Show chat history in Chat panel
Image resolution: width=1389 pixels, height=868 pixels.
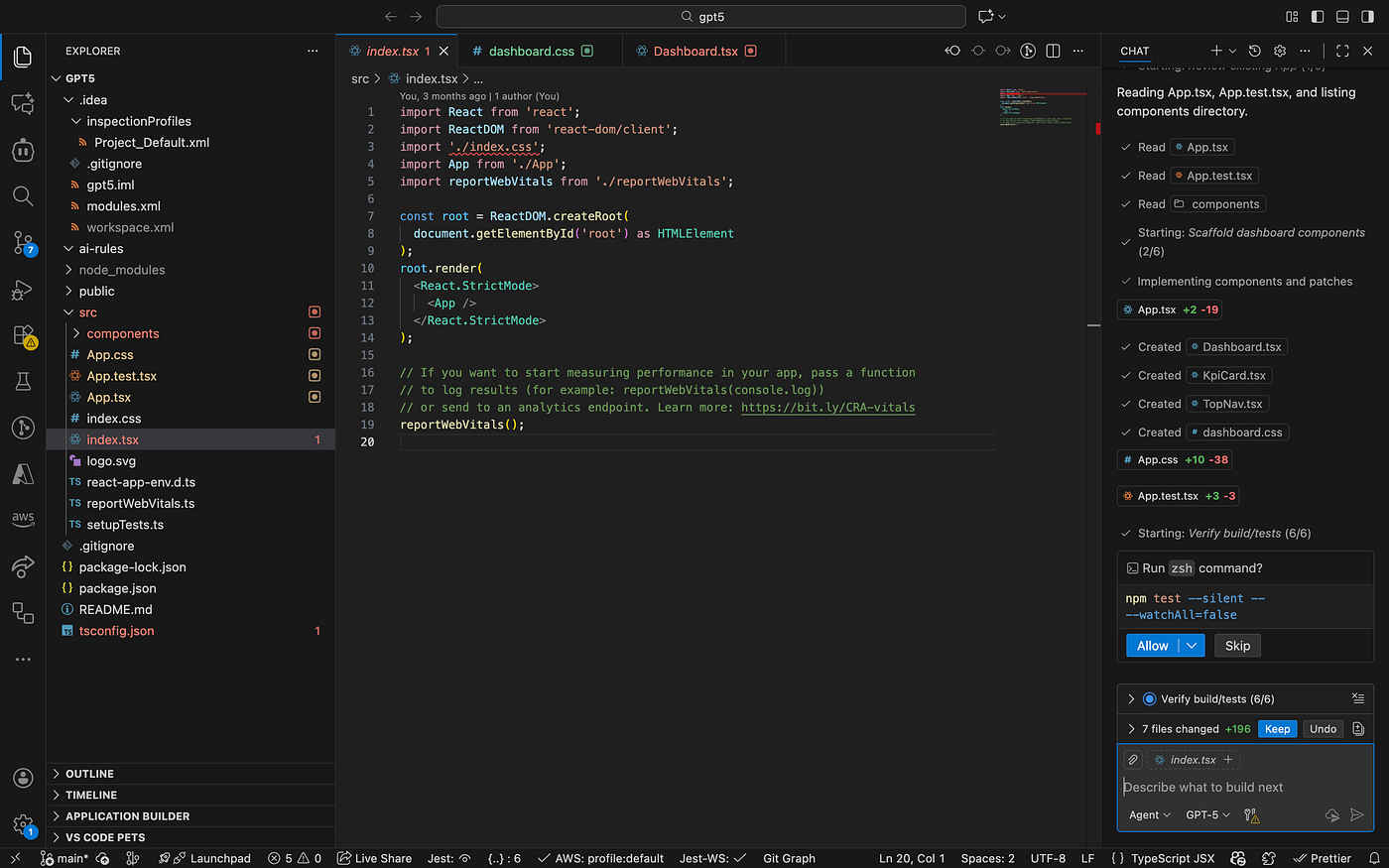tap(1254, 51)
